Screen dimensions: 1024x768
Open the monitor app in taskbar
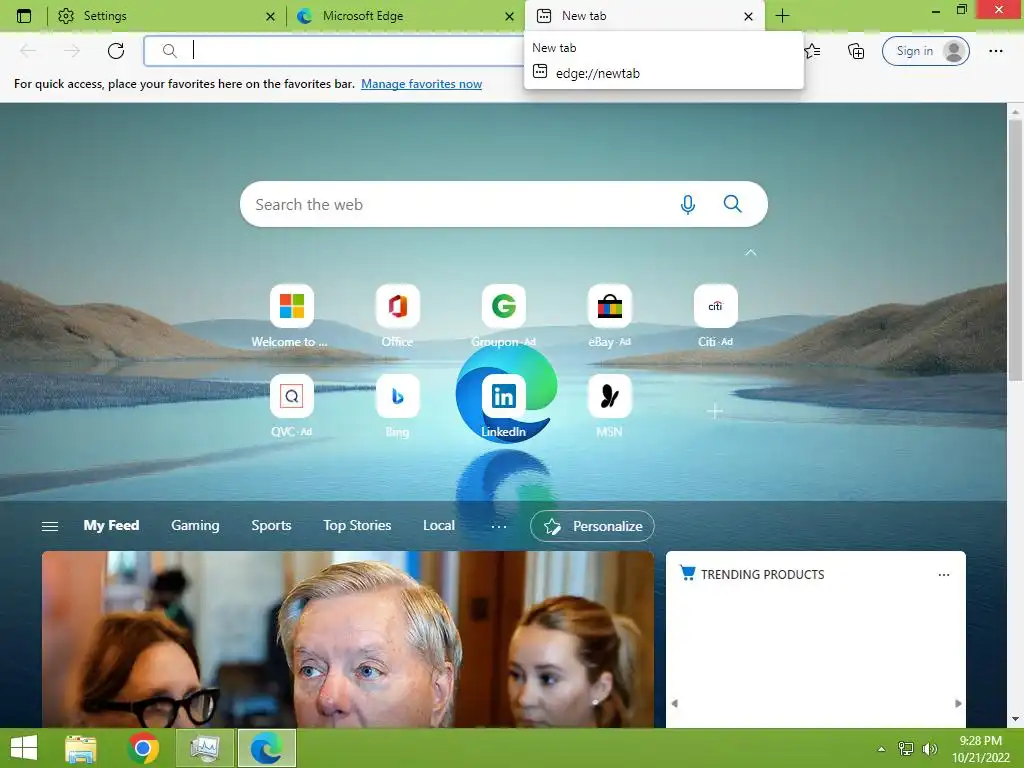click(x=205, y=748)
